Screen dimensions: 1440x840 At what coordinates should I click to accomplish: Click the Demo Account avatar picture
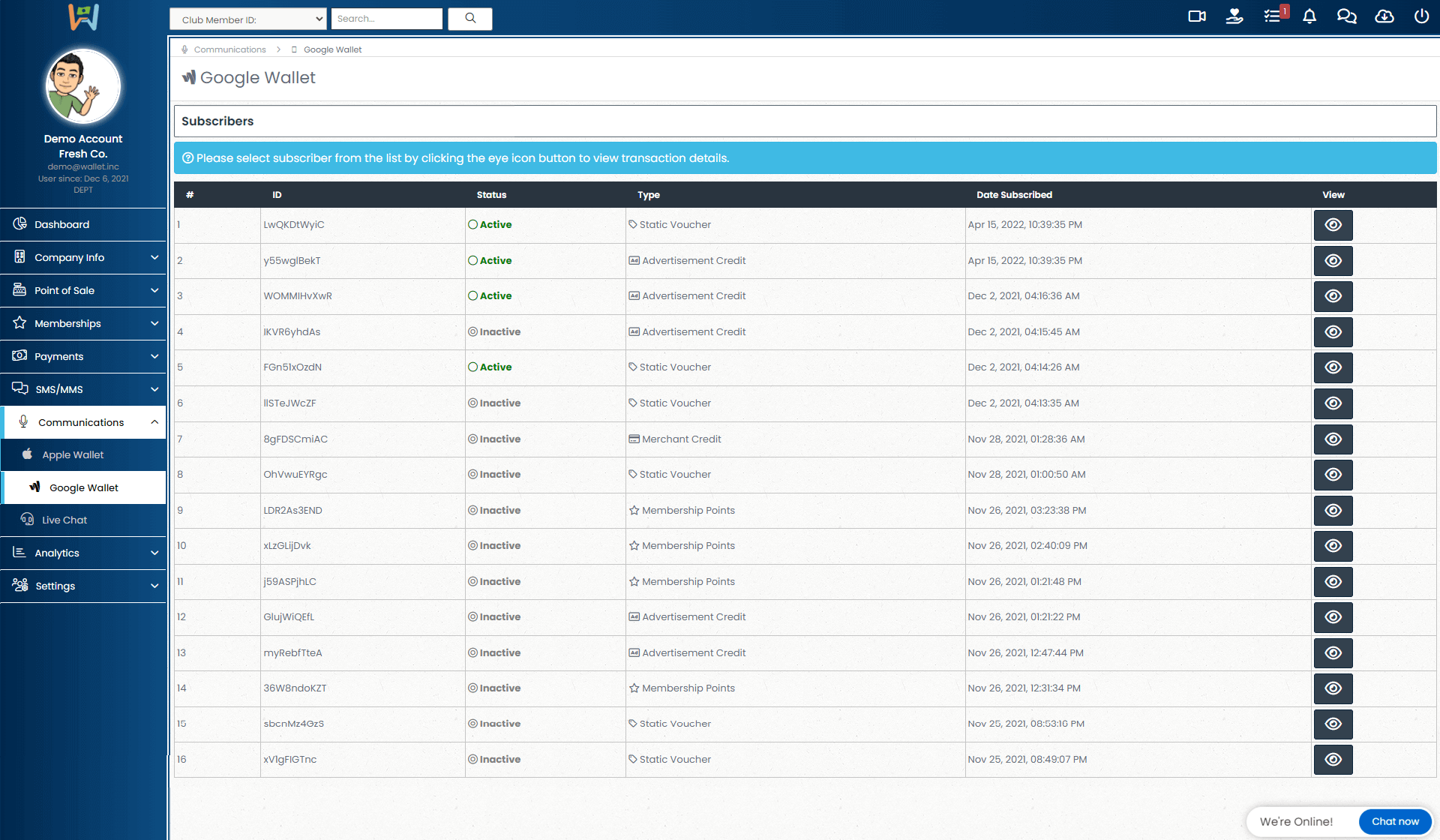tap(82, 87)
